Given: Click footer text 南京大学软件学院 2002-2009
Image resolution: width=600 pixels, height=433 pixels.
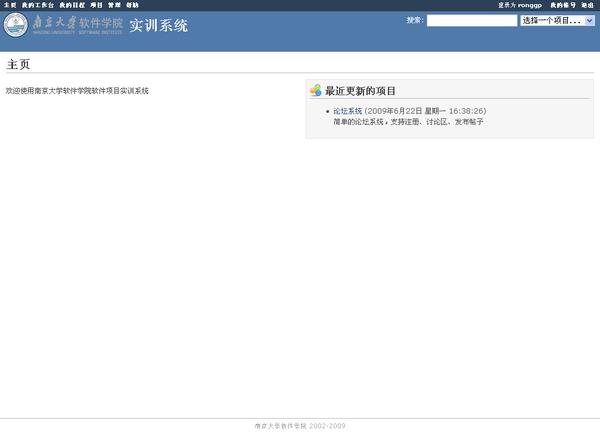Looking at the screenshot, I should (300, 426).
